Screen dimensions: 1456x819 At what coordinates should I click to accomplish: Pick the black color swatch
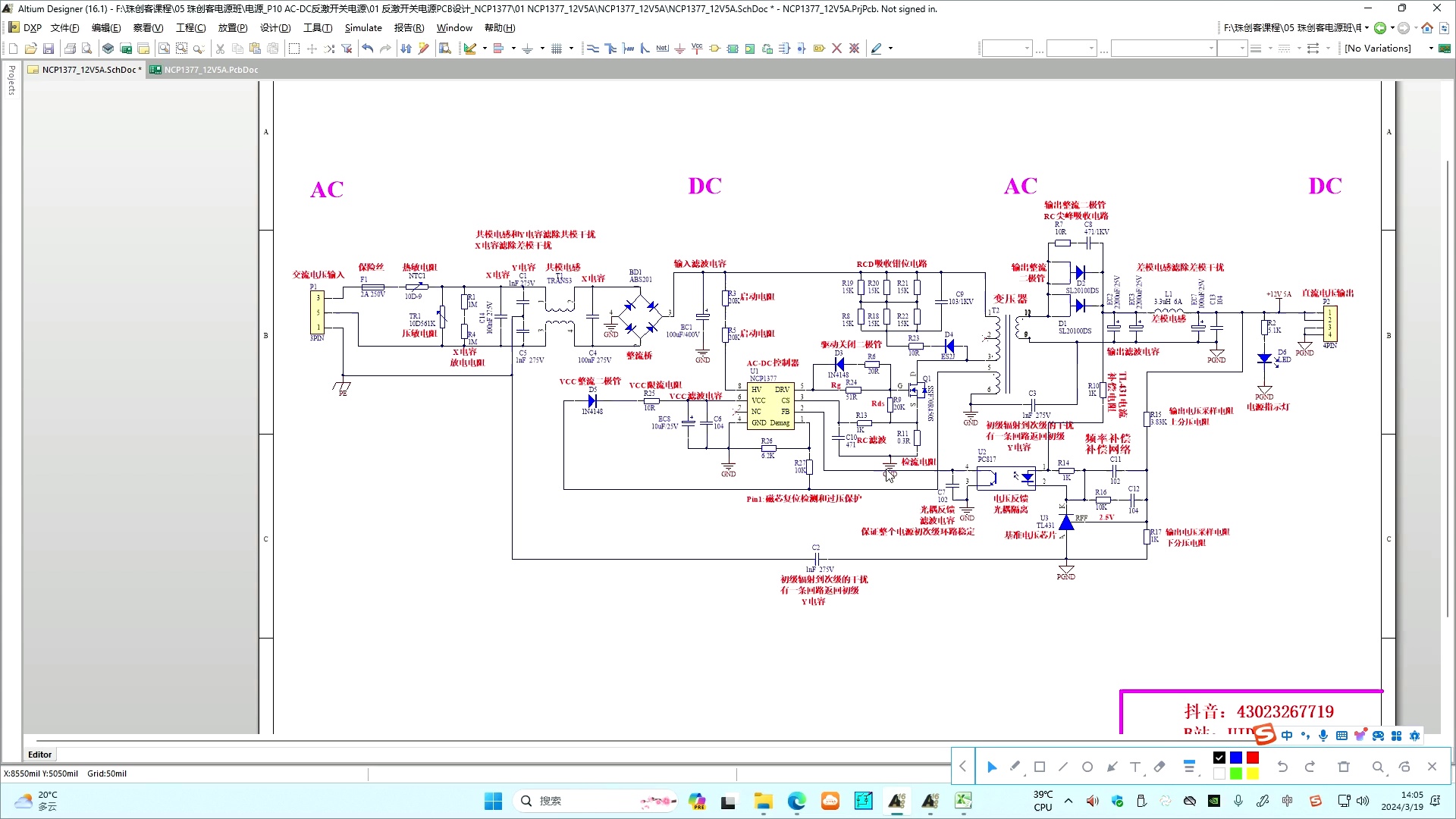point(1219,758)
